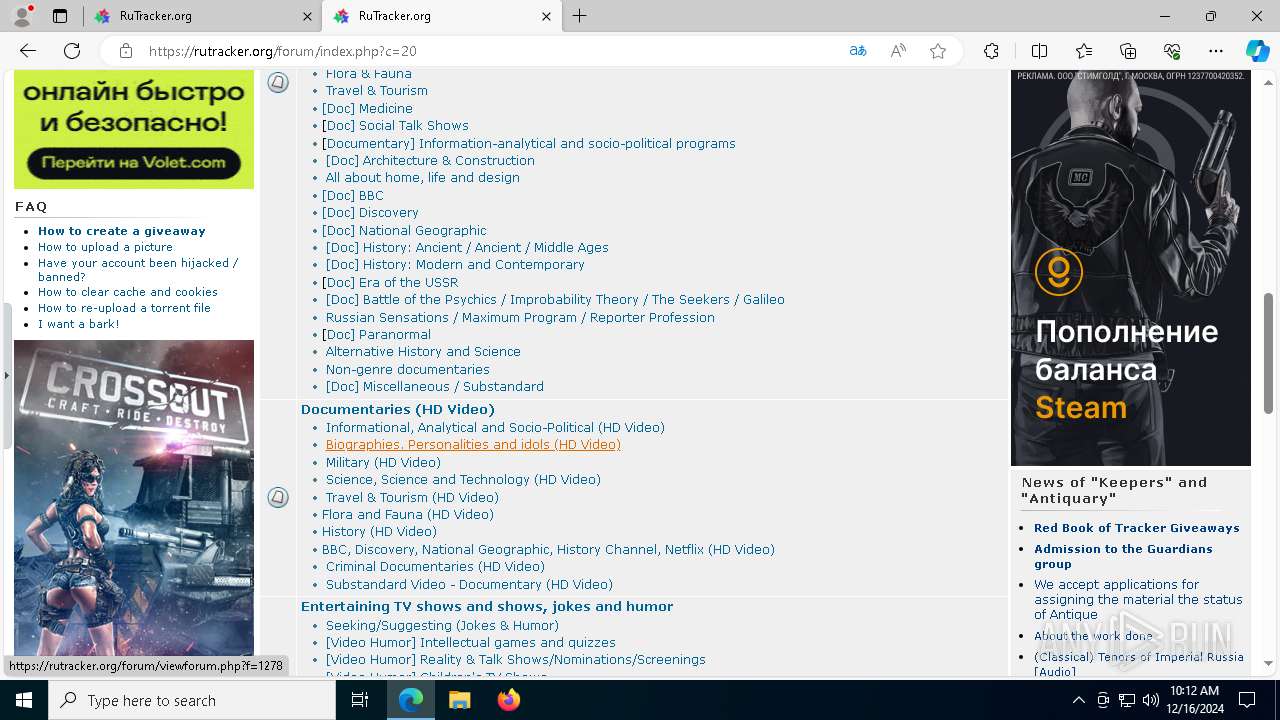Open Browser essentials heart icon
Screen dimensions: 1280x720
coord(1172,51)
